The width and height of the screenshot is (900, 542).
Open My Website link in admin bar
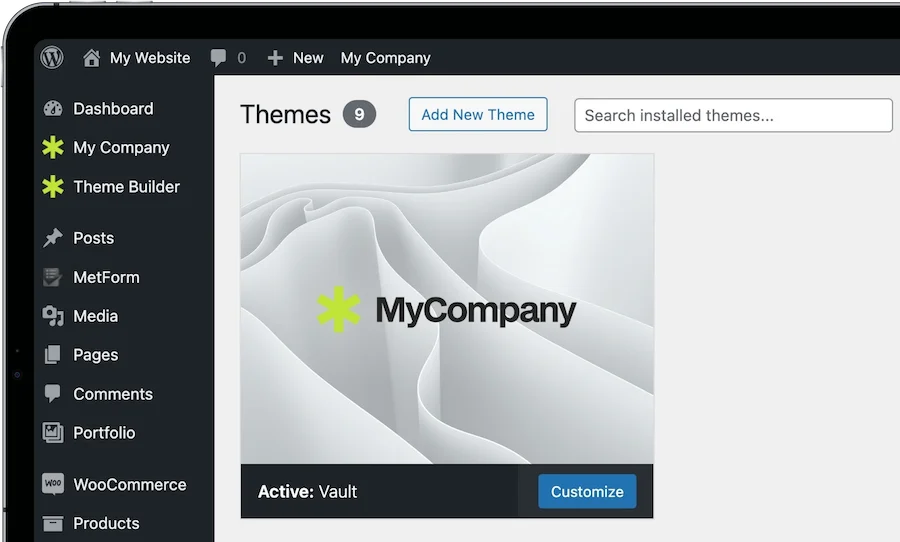pyautogui.click(x=150, y=58)
